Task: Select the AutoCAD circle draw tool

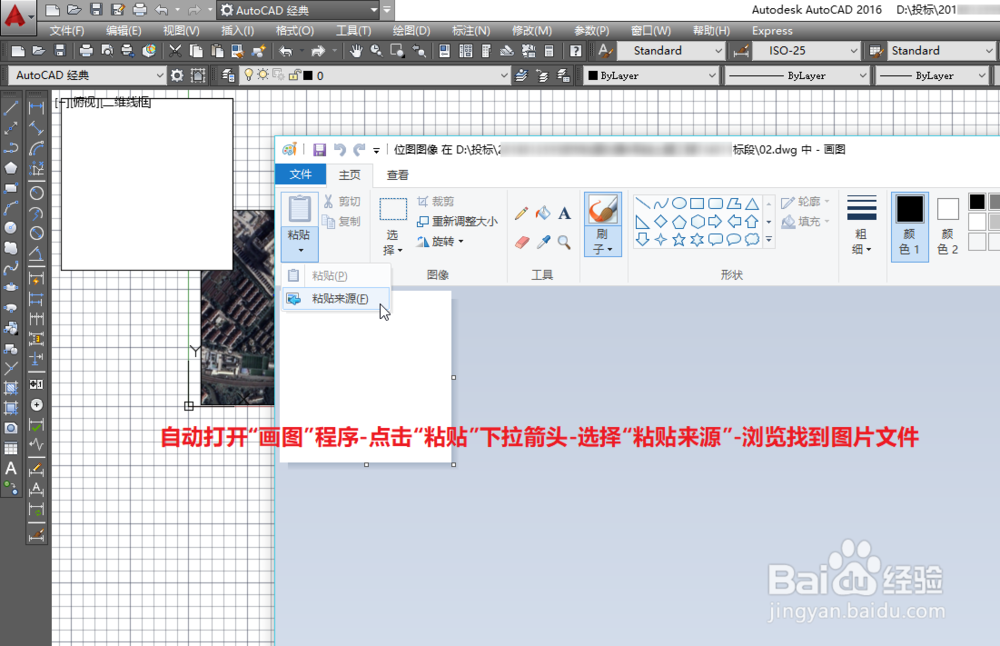Action: pyautogui.click(x=11, y=228)
